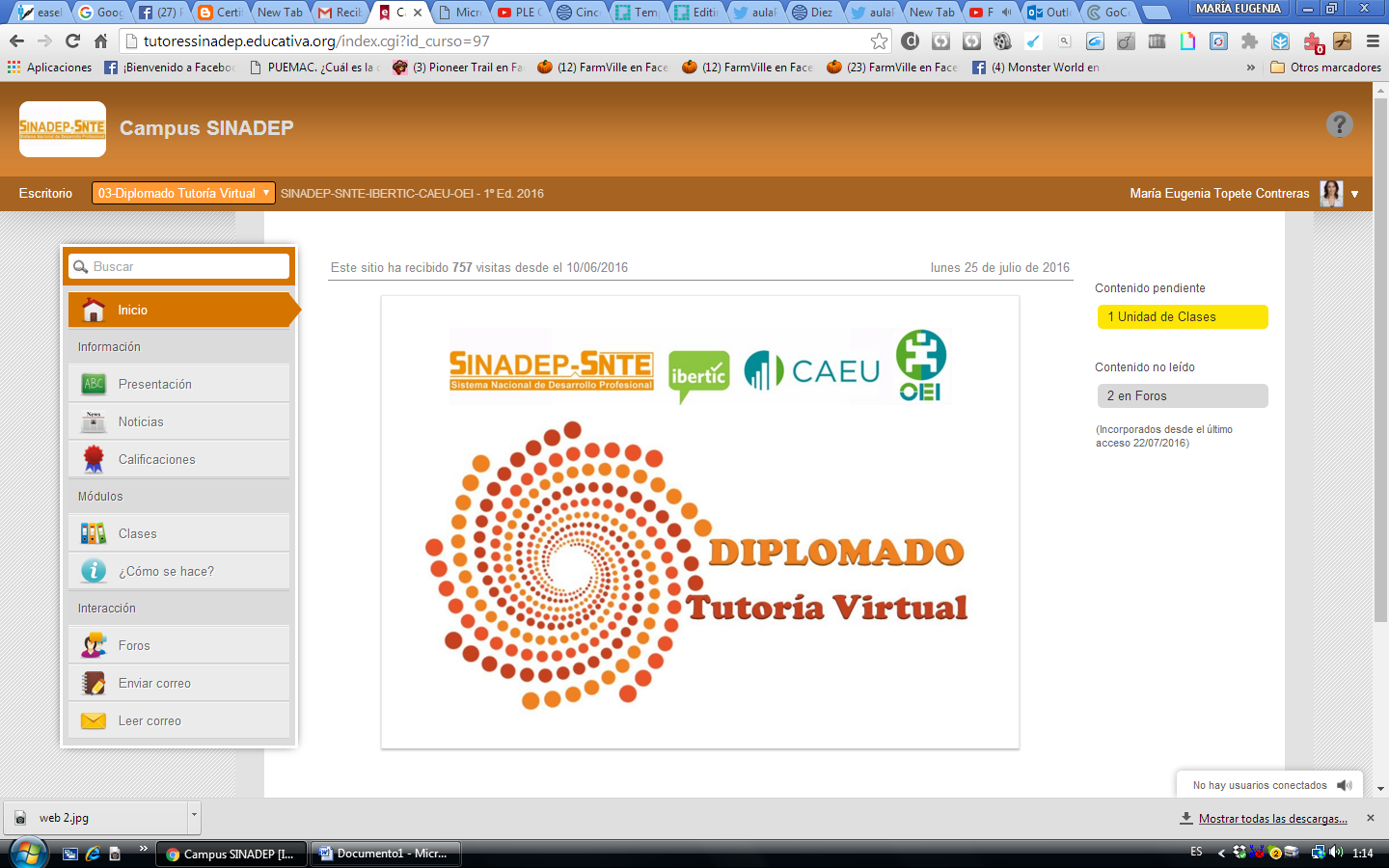
Task: Open the Aplicaciones bookmarks shortcut
Action: click(x=49, y=68)
